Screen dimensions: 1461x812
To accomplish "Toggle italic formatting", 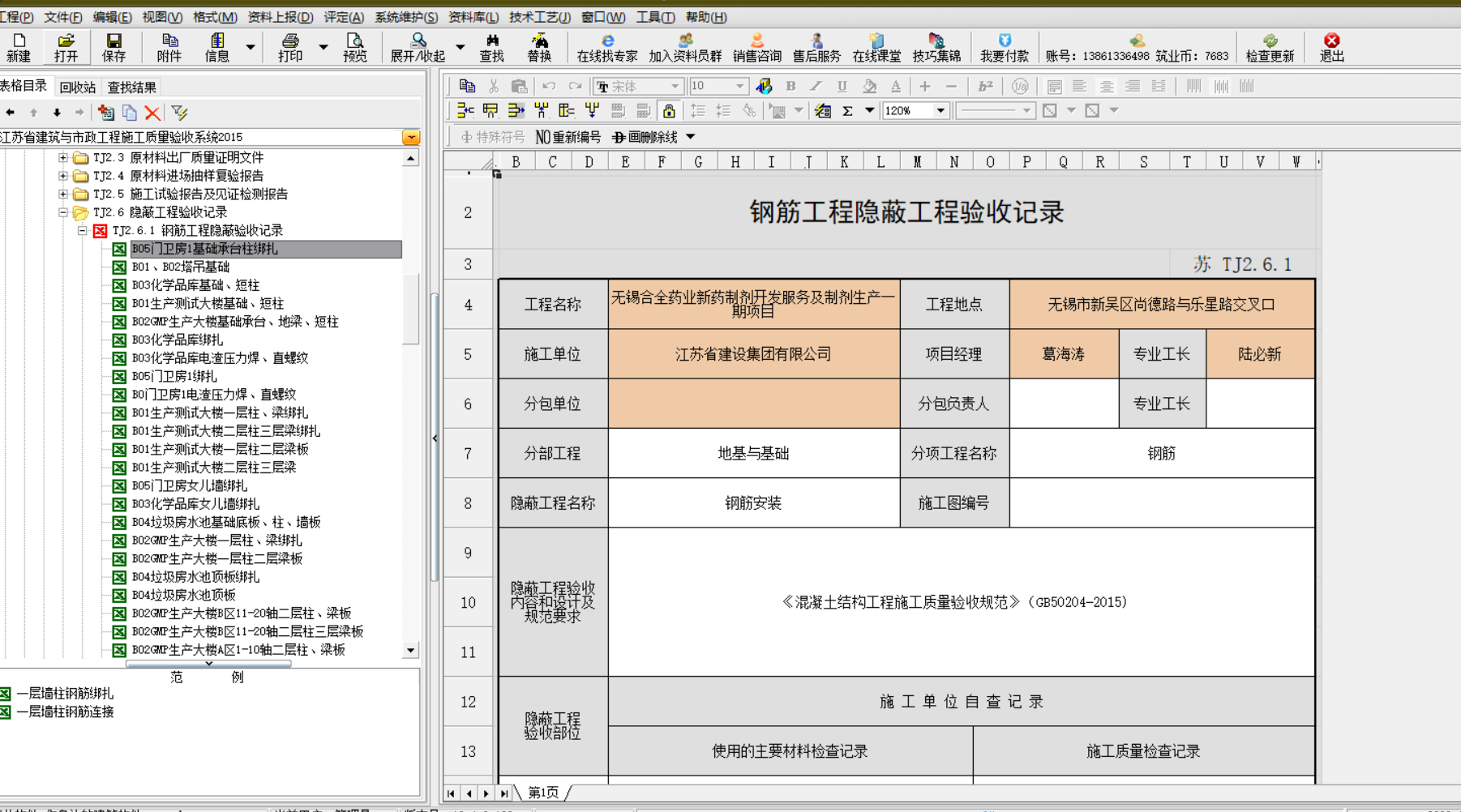I will click(816, 86).
